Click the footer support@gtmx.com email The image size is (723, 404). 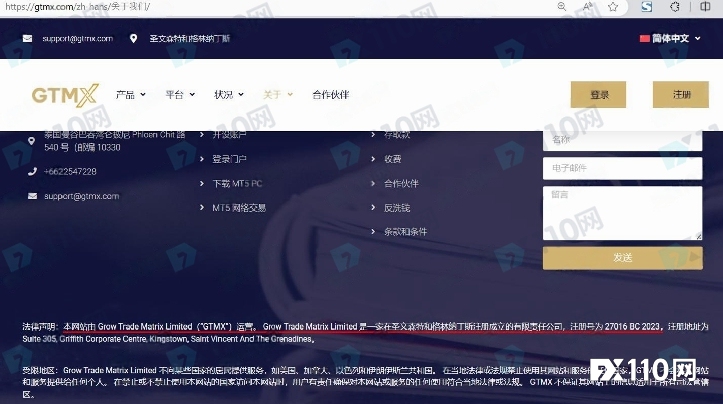click(x=82, y=196)
